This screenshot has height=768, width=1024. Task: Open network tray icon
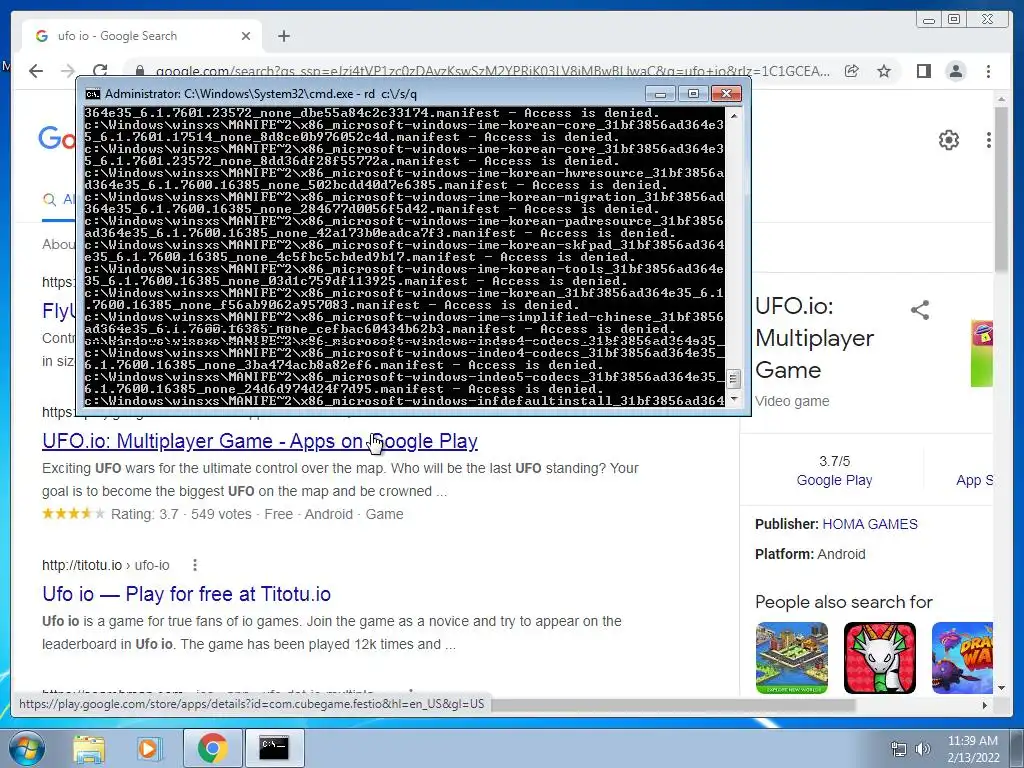899,749
